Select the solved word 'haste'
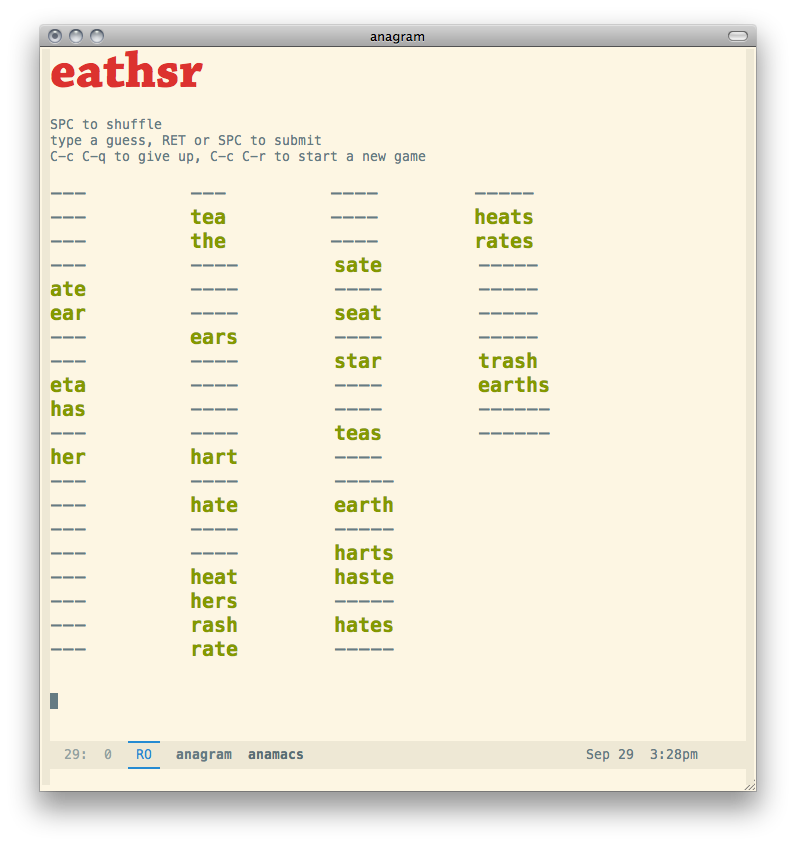This screenshot has width=796, height=846. (364, 577)
